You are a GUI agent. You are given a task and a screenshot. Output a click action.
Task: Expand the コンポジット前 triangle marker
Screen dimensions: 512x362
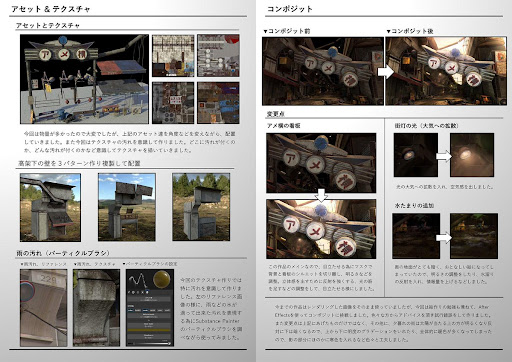pos(265,31)
